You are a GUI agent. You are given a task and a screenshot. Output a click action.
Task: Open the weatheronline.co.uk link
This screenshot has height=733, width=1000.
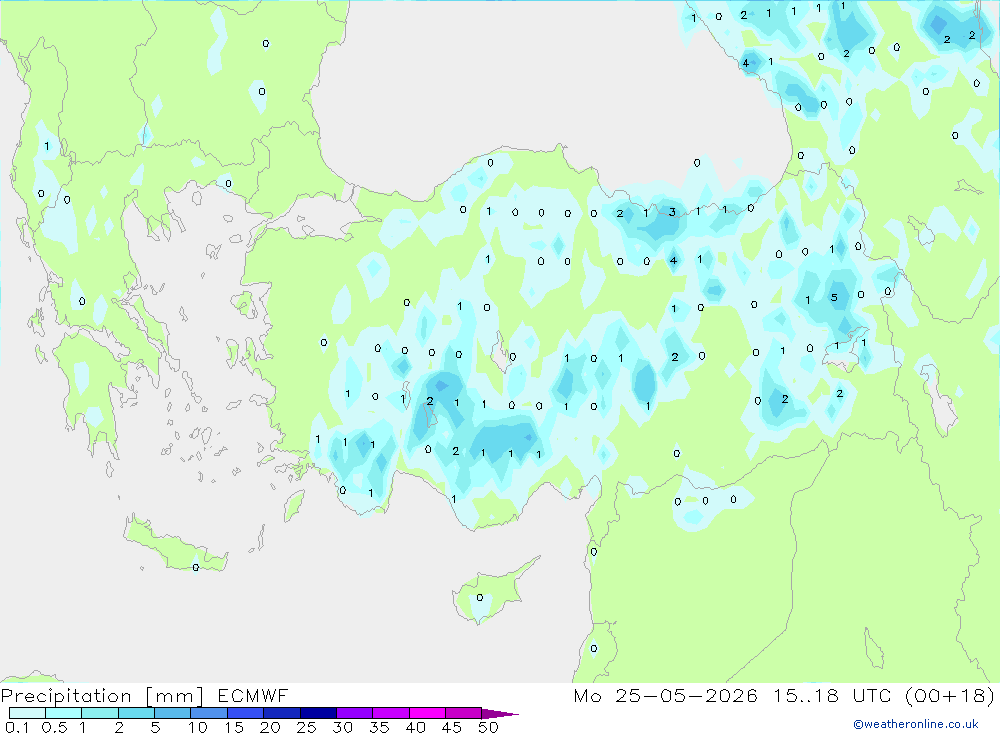pos(916,724)
